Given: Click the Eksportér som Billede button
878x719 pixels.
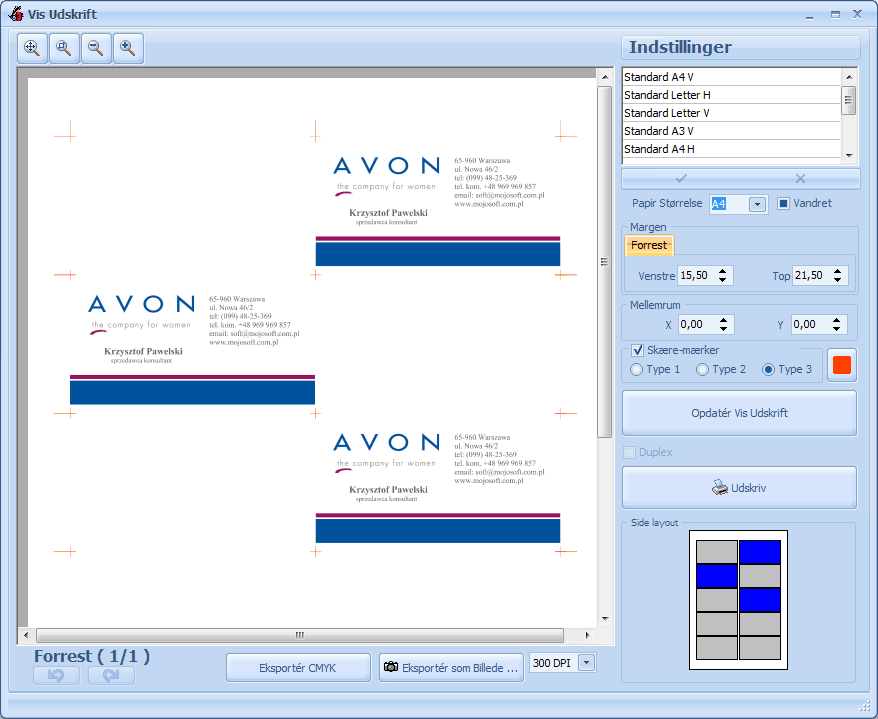Looking at the screenshot, I should (x=451, y=668).
